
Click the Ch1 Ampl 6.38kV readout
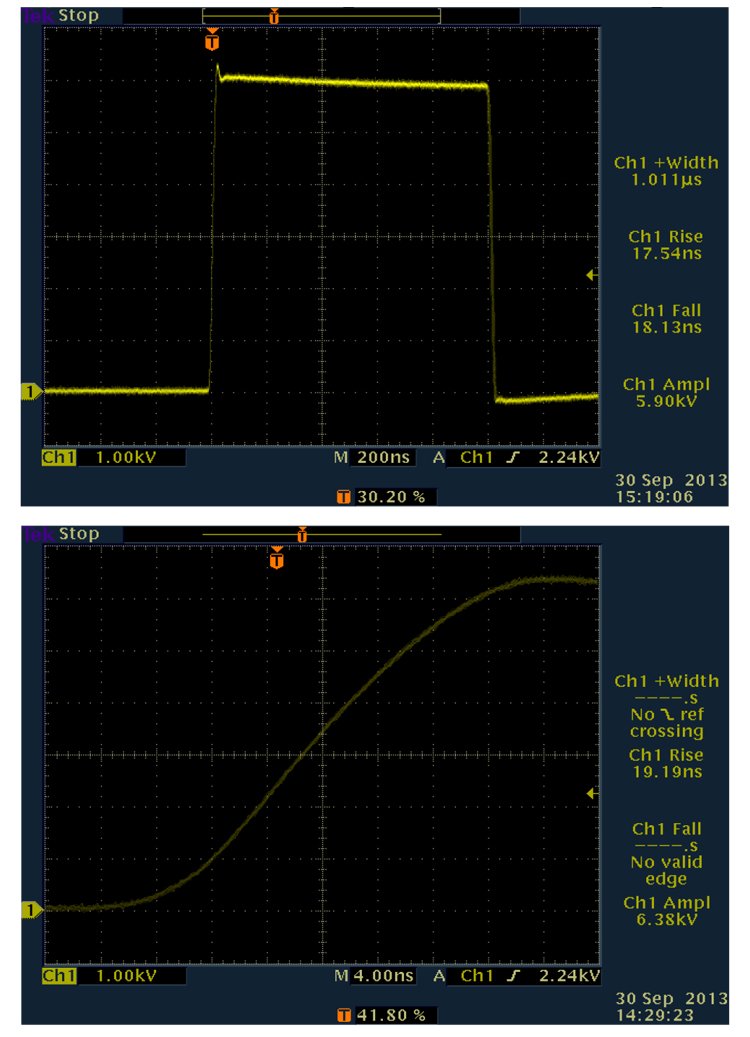[x=665, y=911]
